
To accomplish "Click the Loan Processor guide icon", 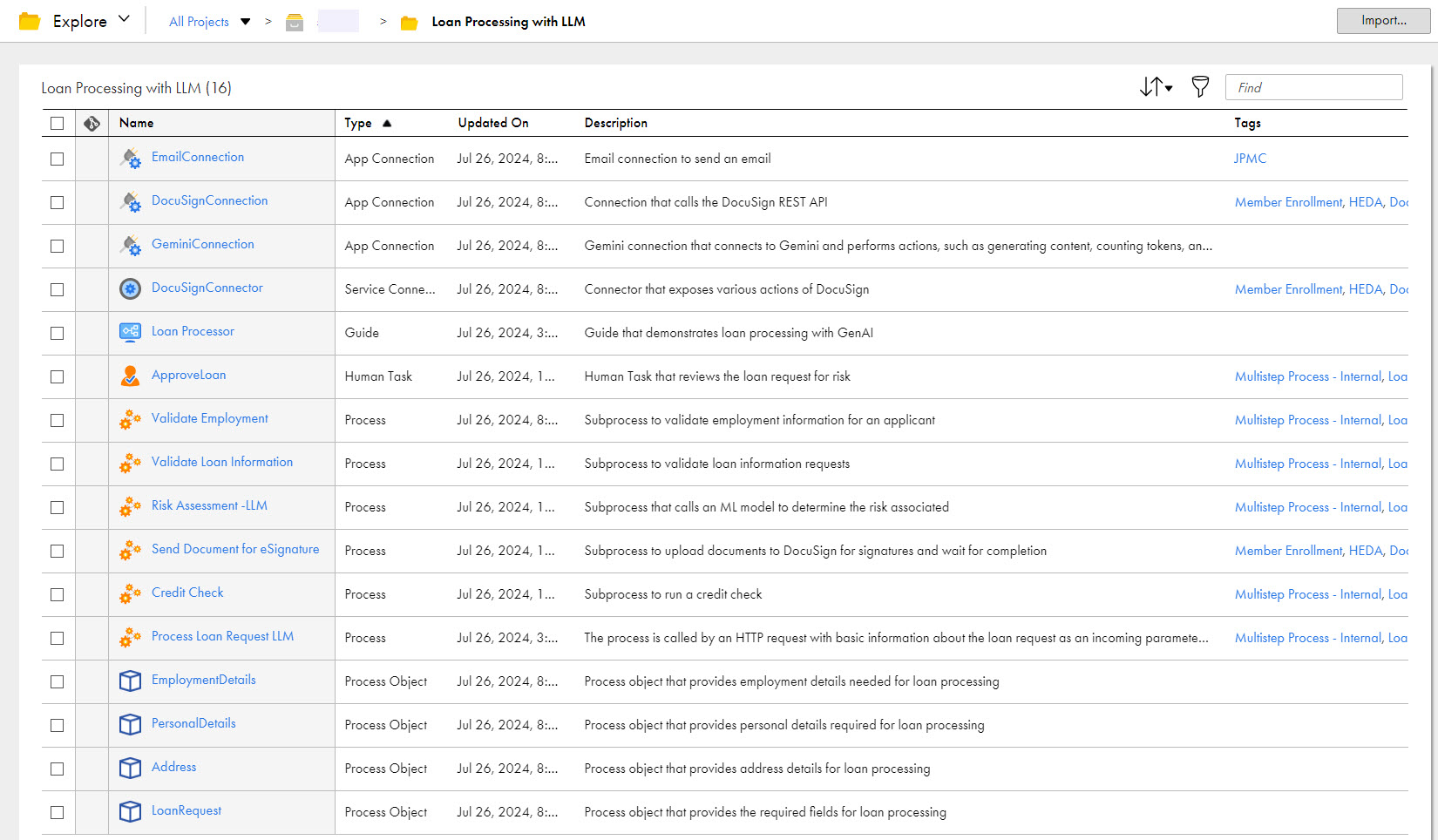I will click(x=130, y=332).
